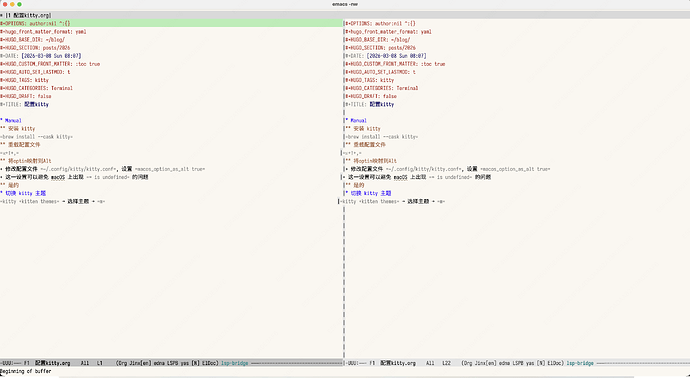The height and width of the screenshot is (378, 690).
Task: Click the #+OPTIONS line in right pane
Action: [x=380, y=23]
